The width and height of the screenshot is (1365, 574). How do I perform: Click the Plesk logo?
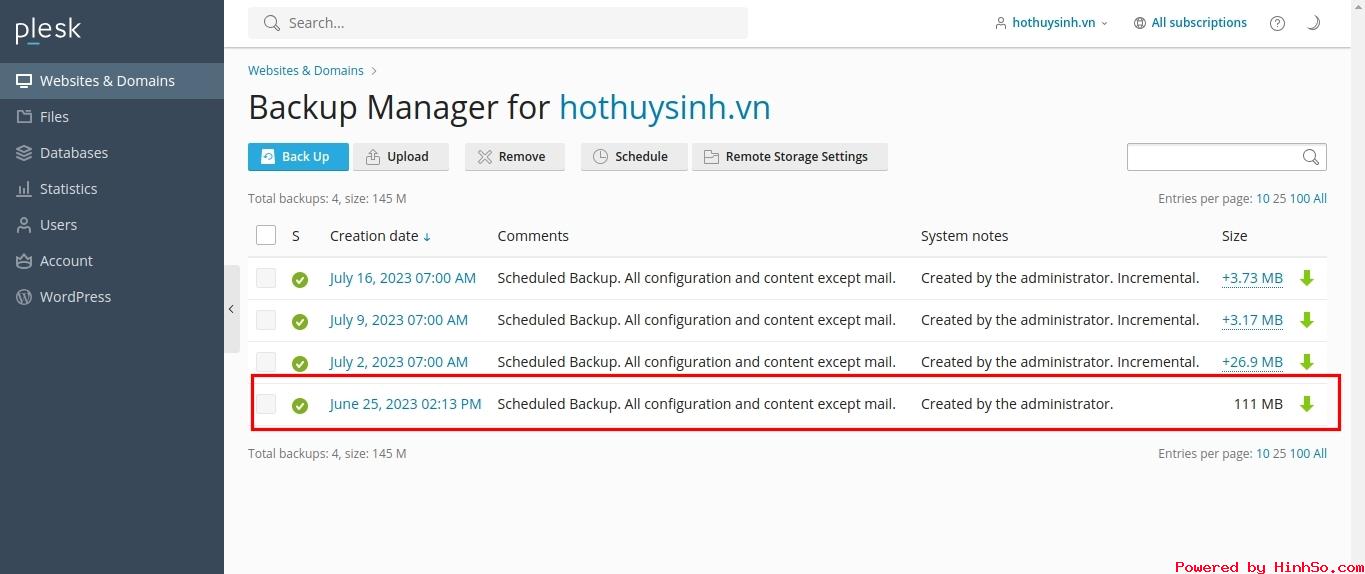pos(48,30)
